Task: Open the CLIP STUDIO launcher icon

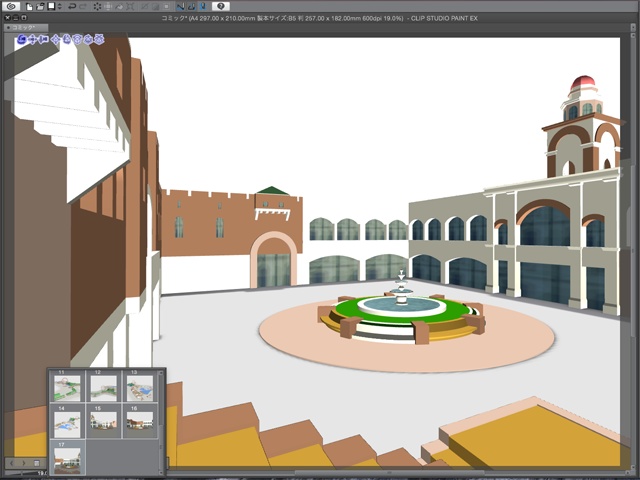Action: pyautogui.click(x=11, y=6)
